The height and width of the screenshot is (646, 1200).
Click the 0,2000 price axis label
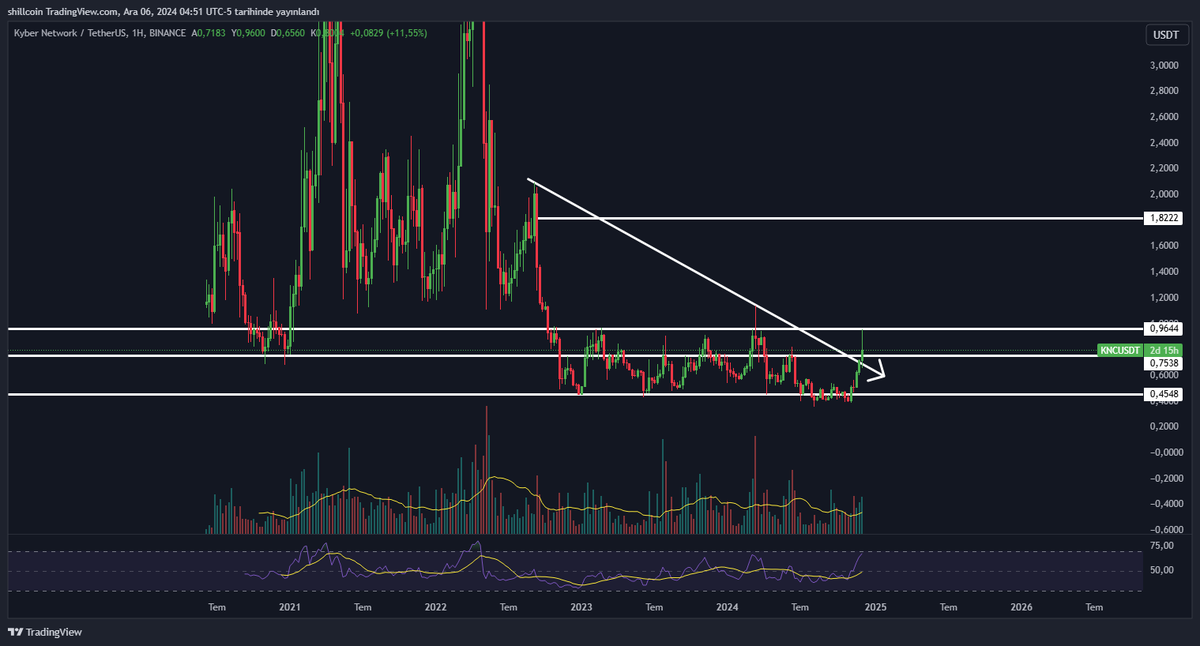(1164, 426)
